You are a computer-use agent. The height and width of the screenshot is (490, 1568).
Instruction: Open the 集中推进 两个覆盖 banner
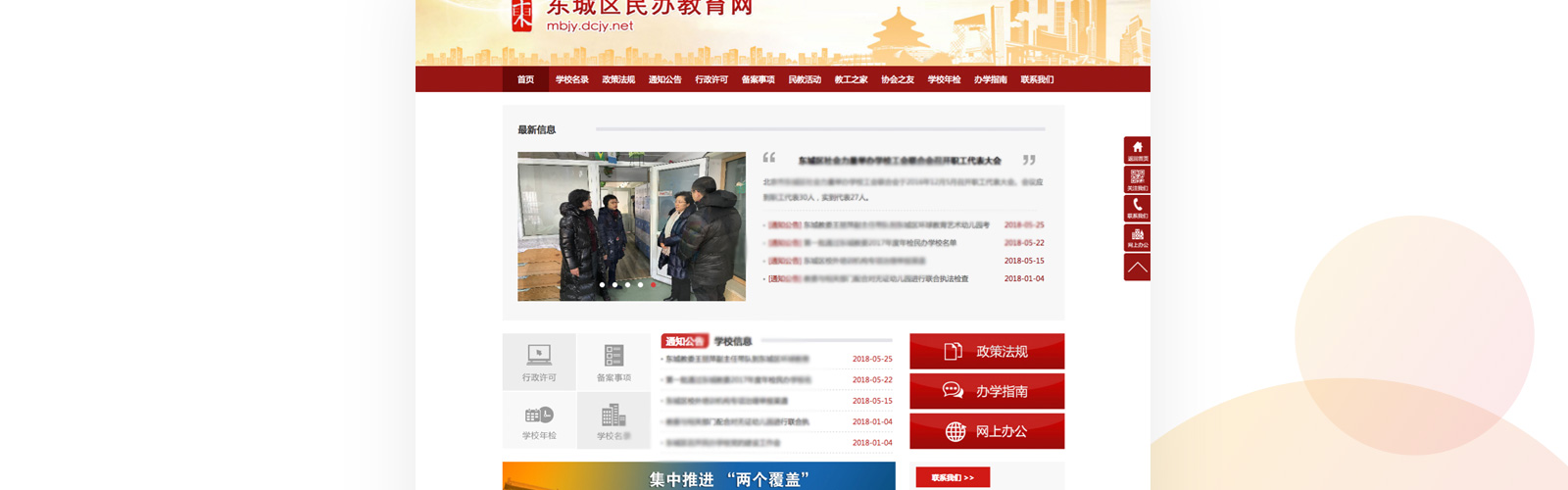(699, 476)
